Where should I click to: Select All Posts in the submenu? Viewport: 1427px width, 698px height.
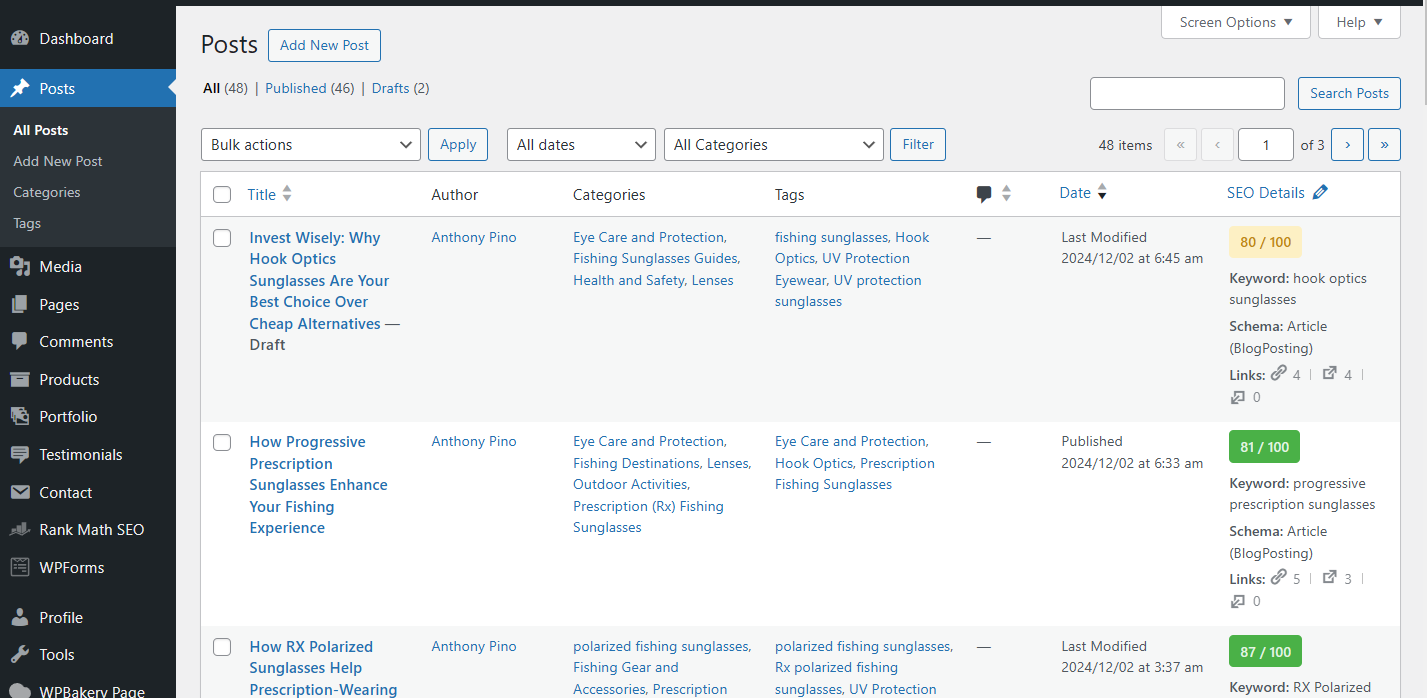pyautogui.click(x=41, y=130)
